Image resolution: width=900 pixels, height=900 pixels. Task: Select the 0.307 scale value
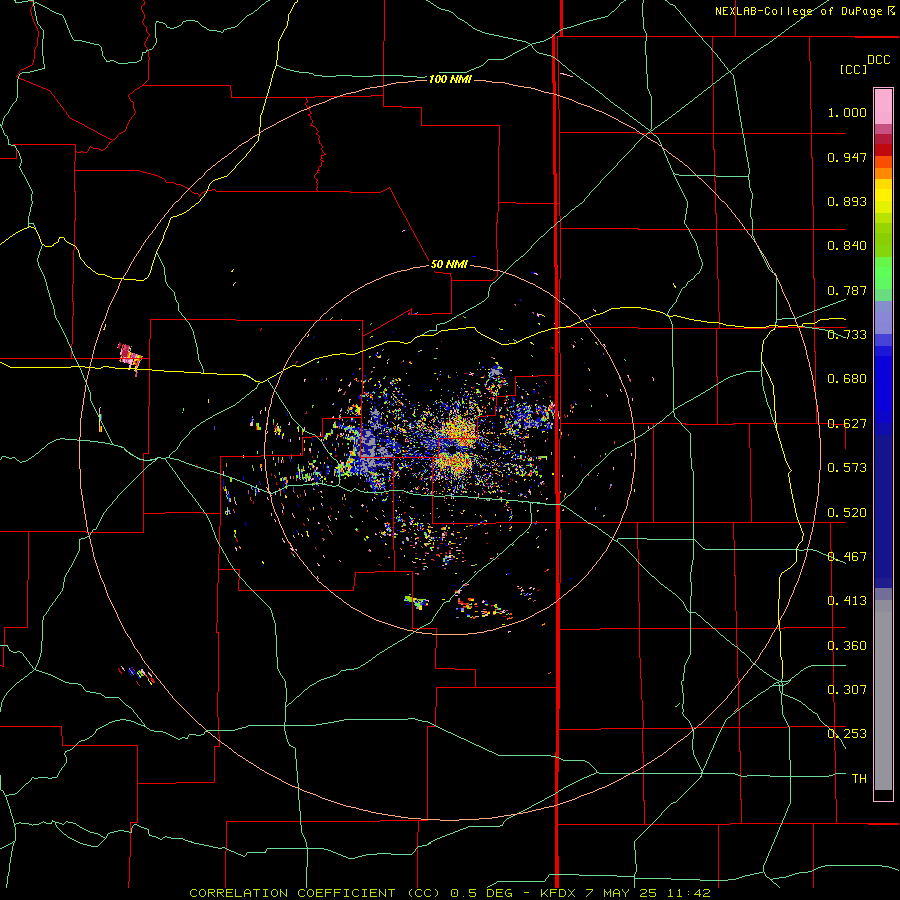click(847, 690)
